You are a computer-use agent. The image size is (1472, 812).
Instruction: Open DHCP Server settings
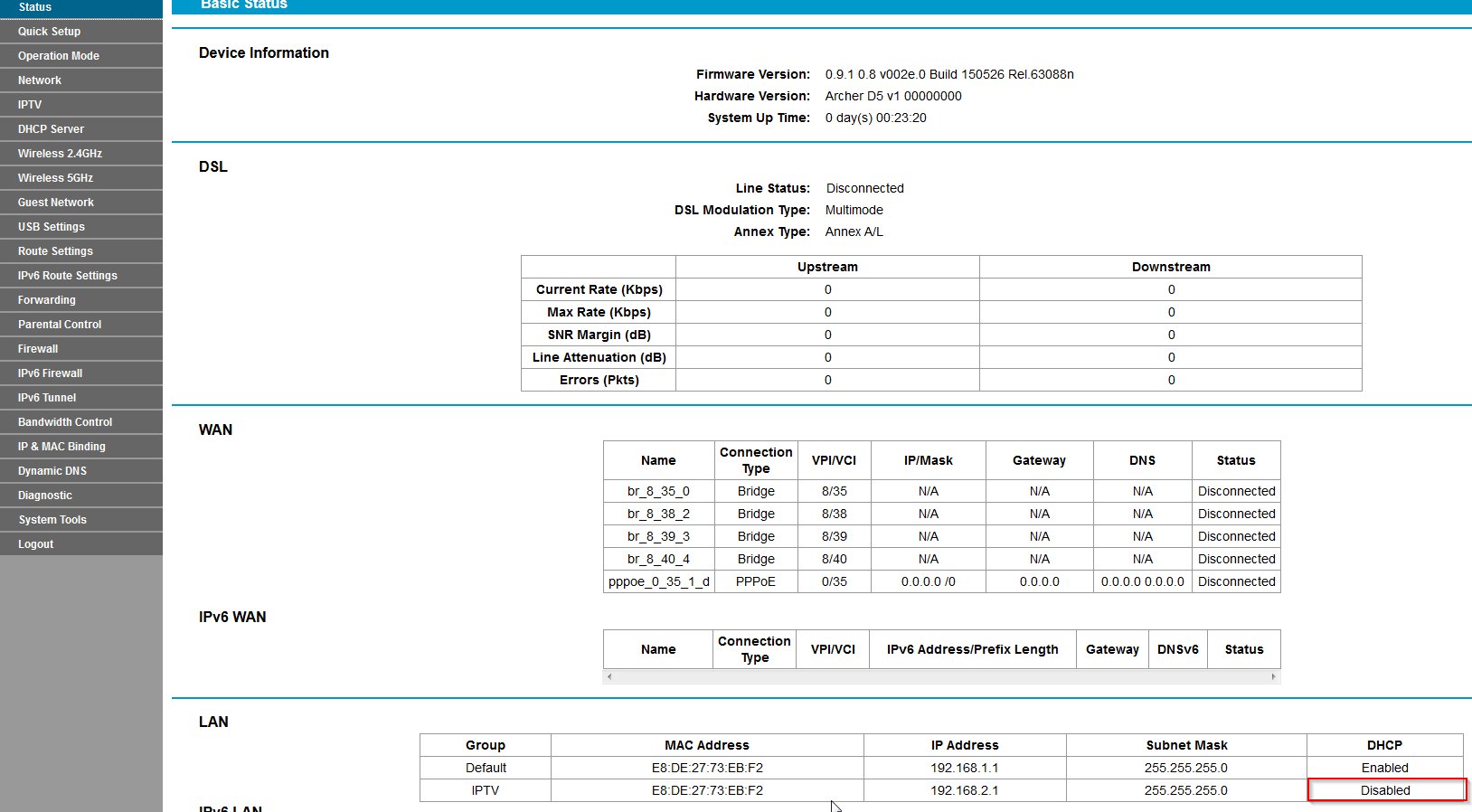51,129
